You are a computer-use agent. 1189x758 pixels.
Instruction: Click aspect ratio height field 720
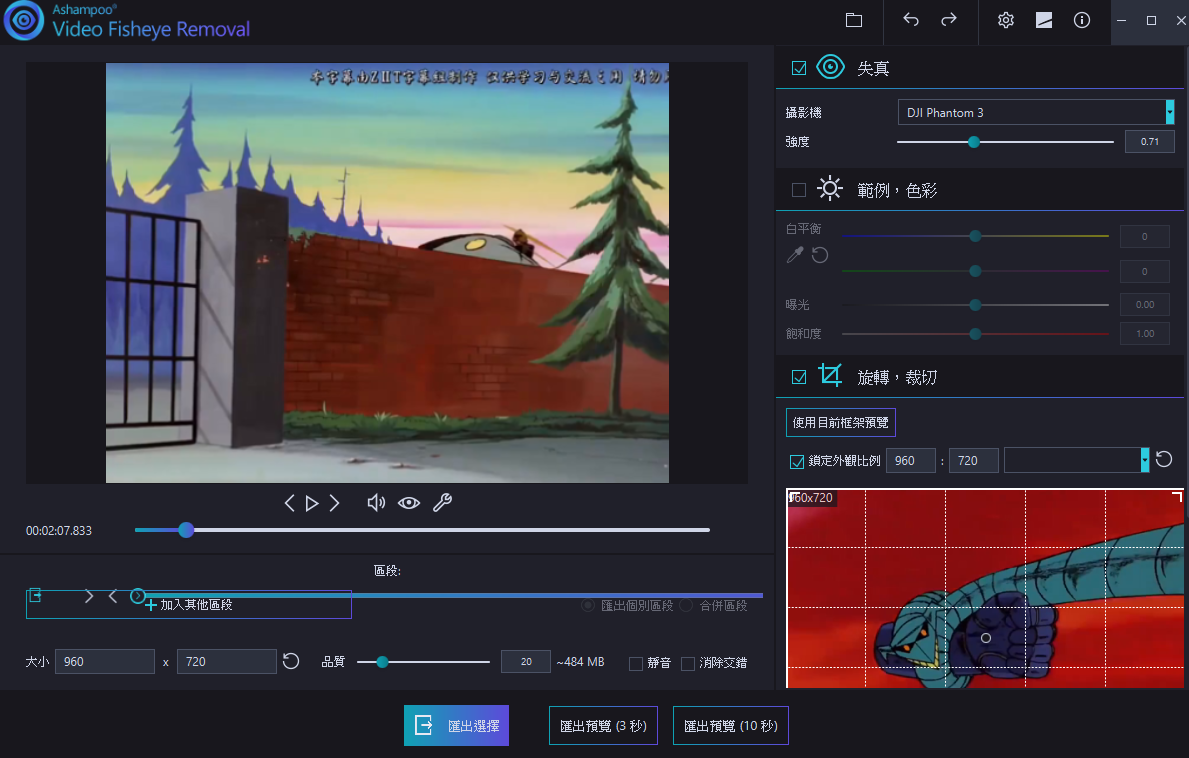(974, 460)
